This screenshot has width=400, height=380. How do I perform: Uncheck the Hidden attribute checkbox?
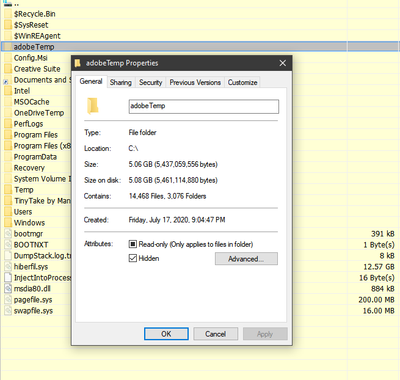(133, 258)
